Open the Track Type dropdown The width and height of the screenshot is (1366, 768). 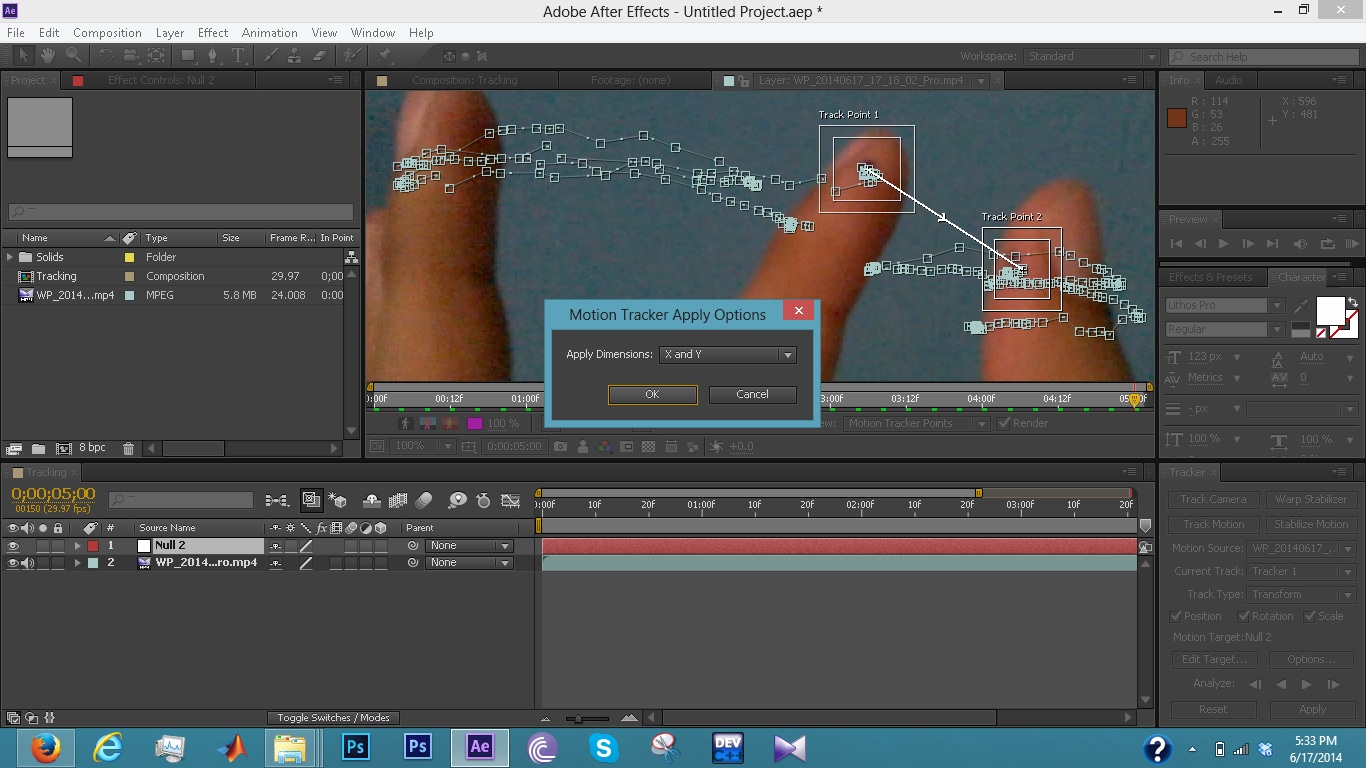(x=1302, y=594)
